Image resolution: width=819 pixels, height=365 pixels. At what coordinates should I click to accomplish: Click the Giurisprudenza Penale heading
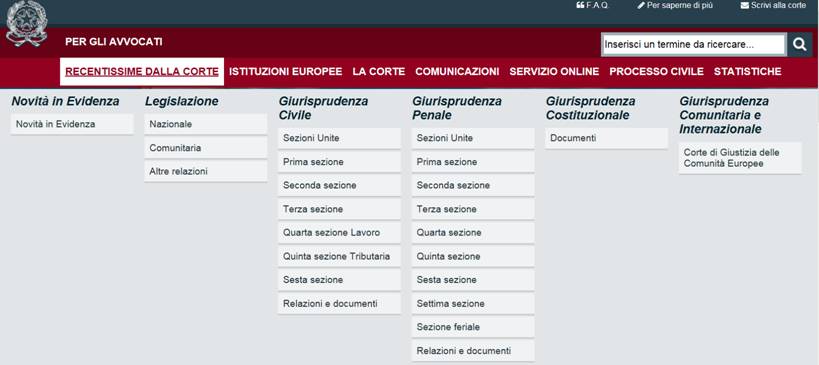point(457,108)
